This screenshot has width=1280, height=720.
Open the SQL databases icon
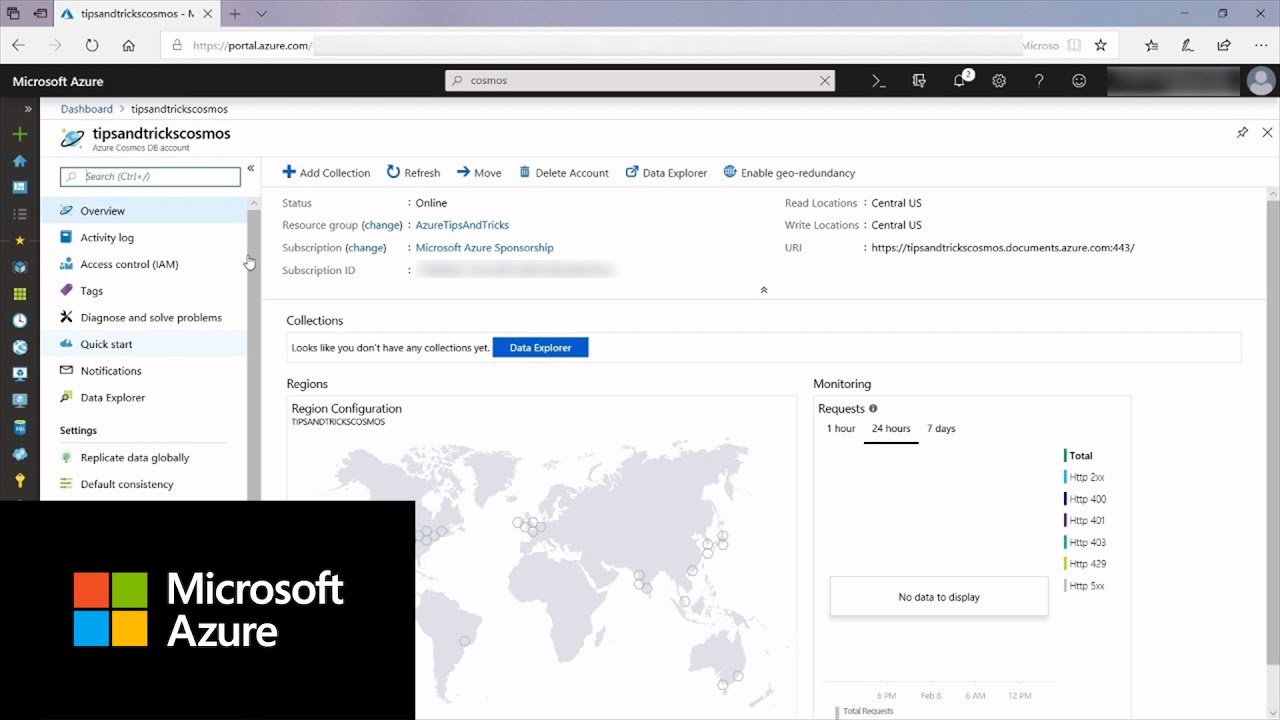pos(19,427)
